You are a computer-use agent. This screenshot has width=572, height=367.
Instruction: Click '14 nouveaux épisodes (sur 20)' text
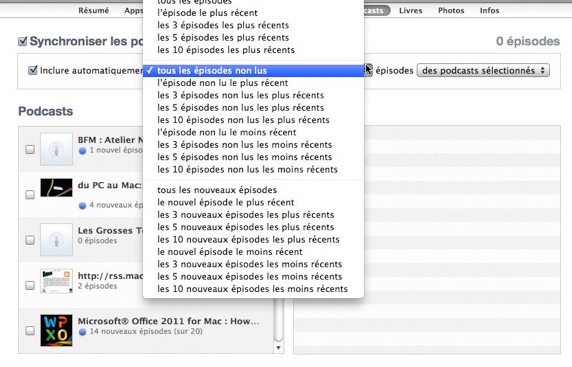tap(146, 332)
